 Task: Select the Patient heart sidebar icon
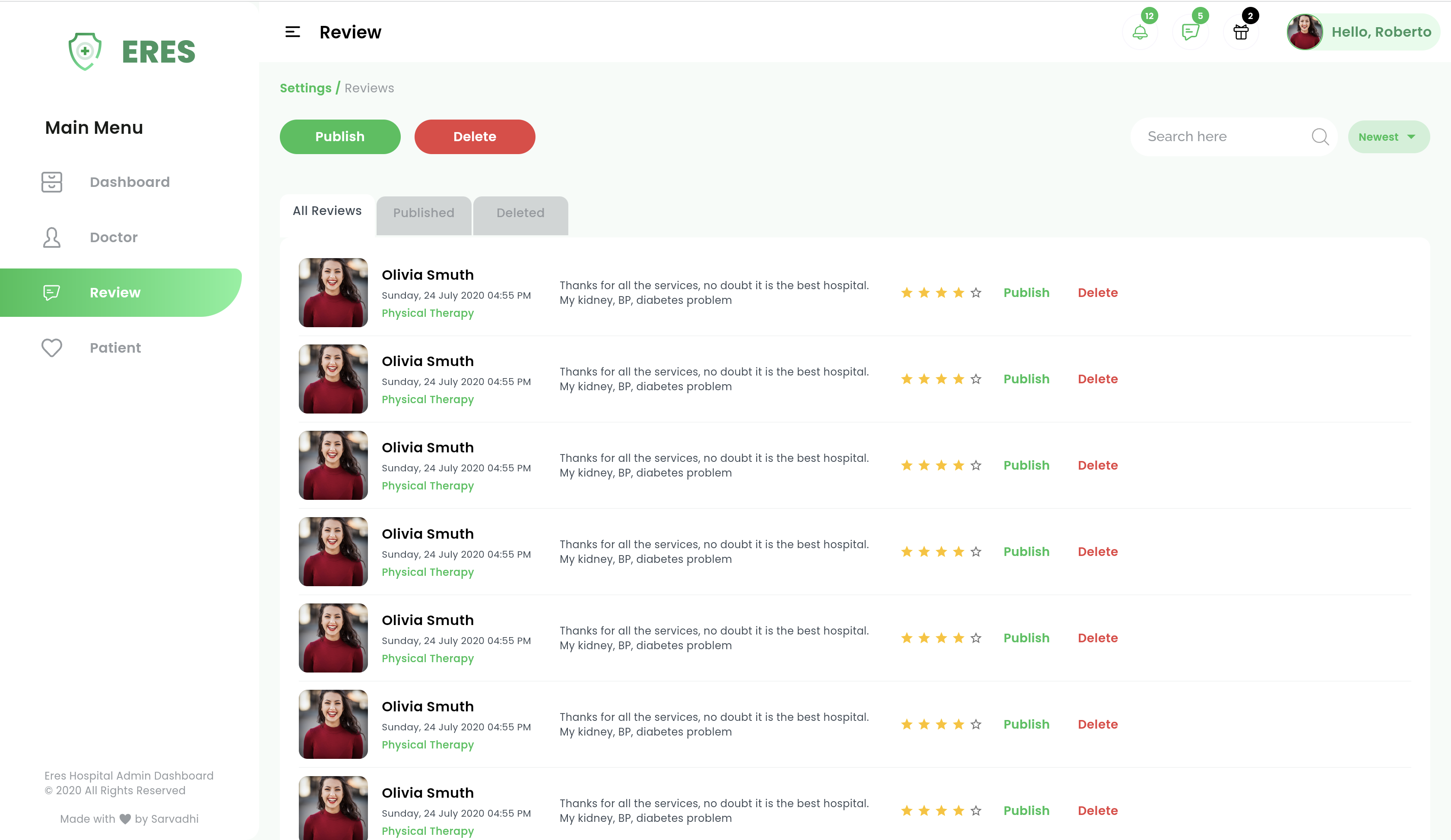[x=51, y=347]
